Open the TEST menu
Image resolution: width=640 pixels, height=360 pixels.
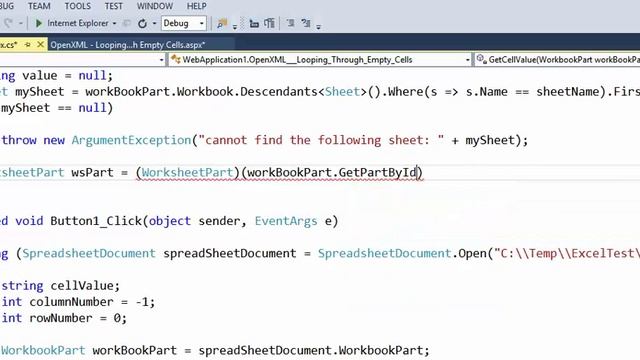point(113,6)
